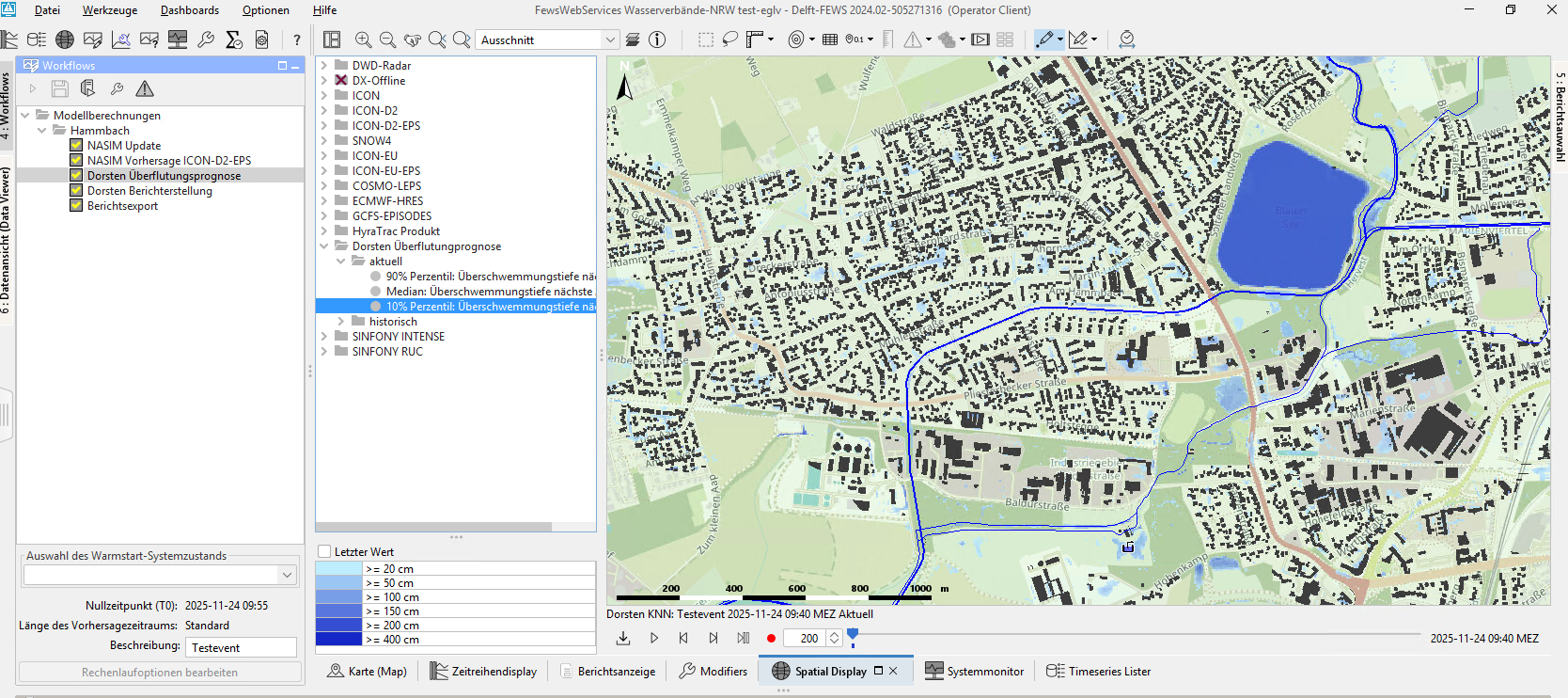Click the previous zoom extent icon
Screen dimensions: 1568x698
tap(437, 40)
